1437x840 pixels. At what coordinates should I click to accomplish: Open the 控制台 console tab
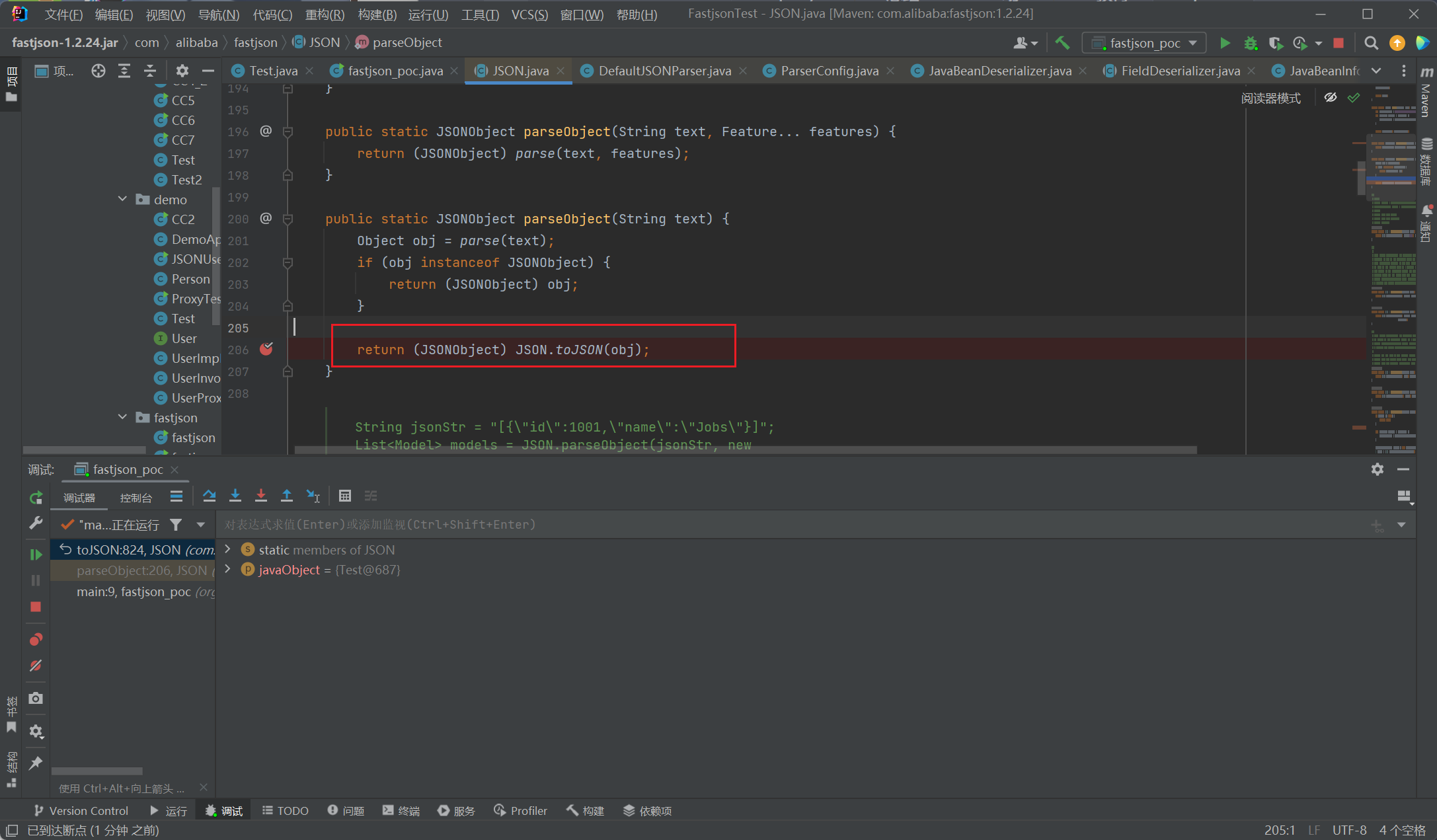point(136,498)
